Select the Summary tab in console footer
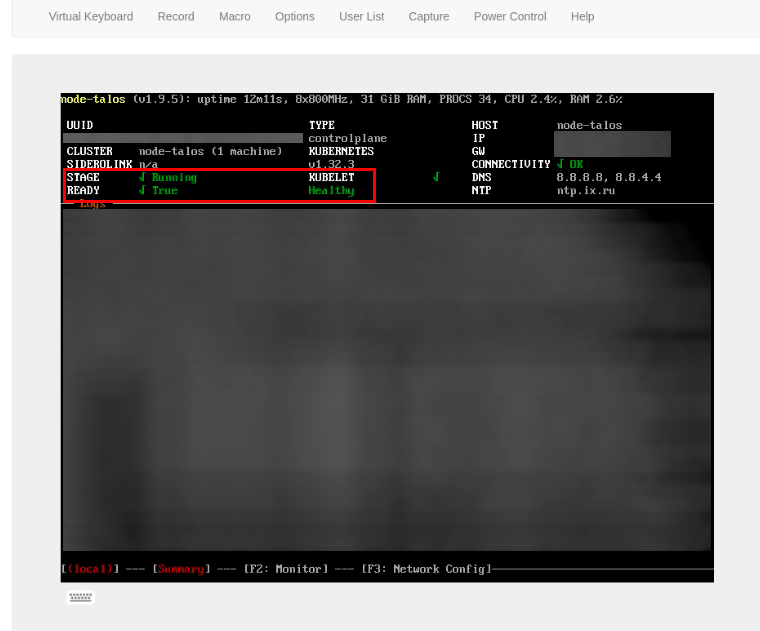The width and height of the screenshot is (760, 631). [181, 569]
